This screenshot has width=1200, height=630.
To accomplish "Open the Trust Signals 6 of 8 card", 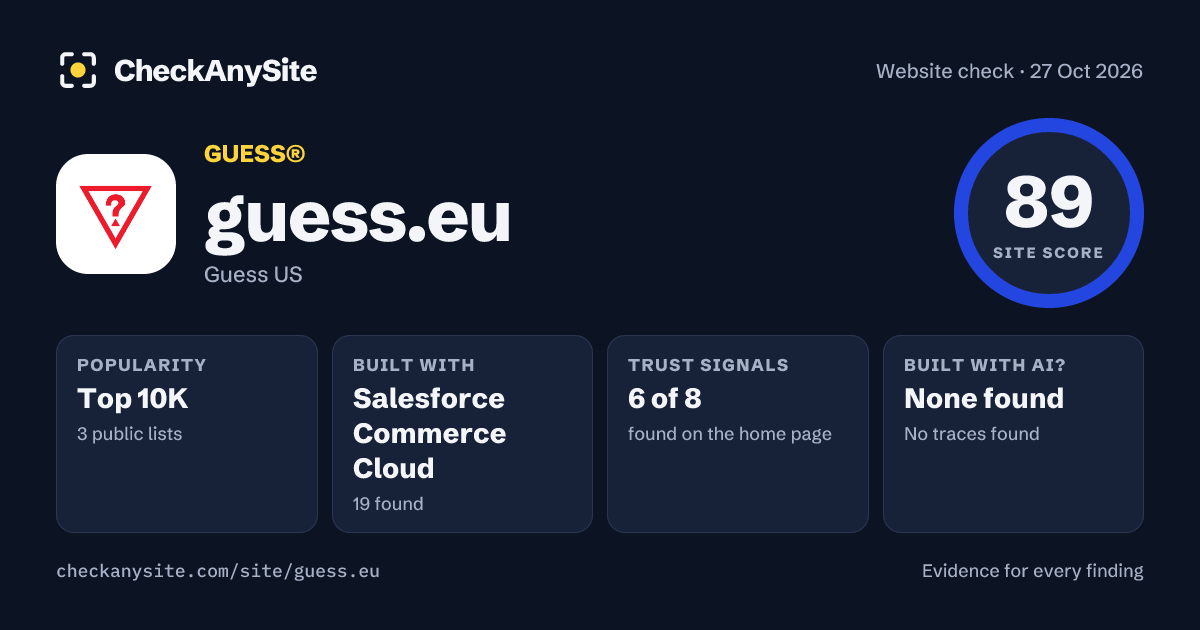I will (x=738, y=434).
